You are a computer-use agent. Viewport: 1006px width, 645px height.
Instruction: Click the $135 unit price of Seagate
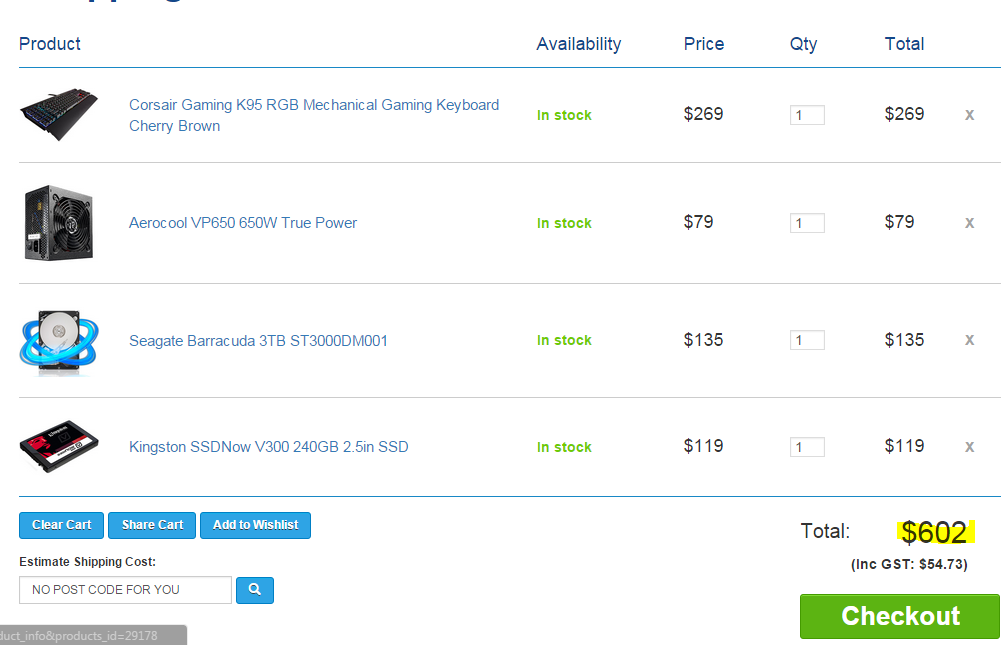(x=703, y=340)
